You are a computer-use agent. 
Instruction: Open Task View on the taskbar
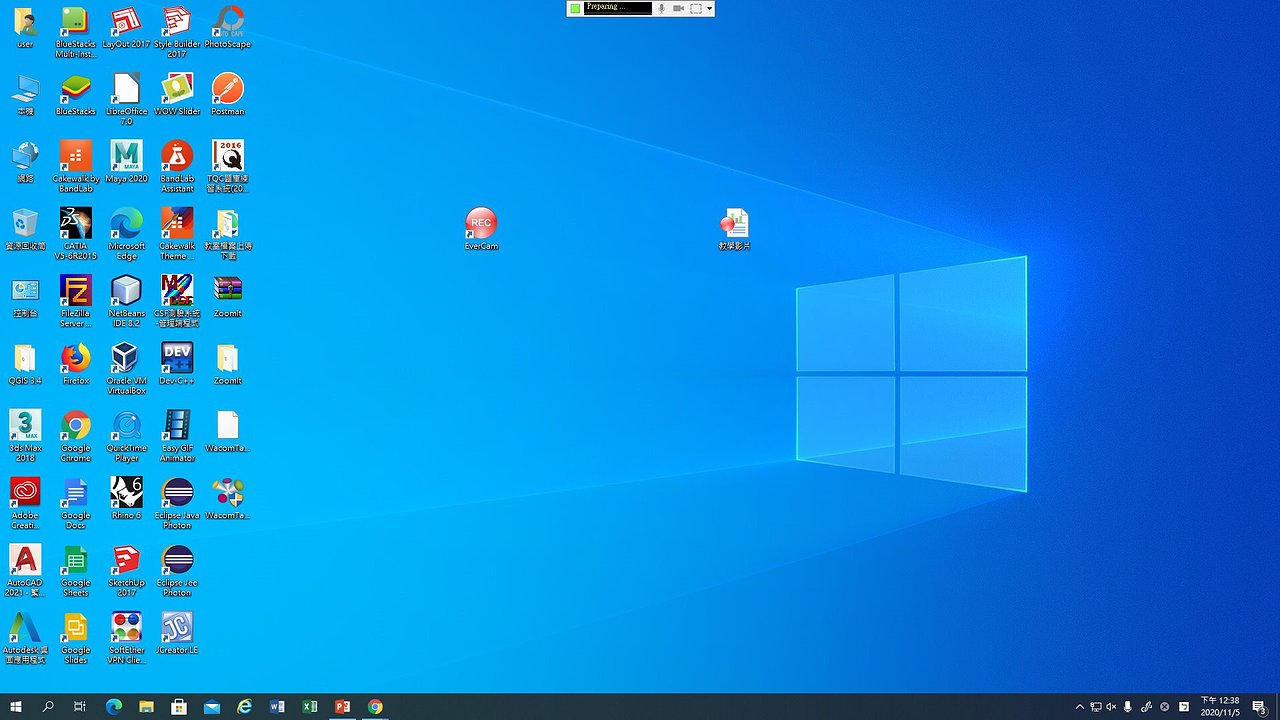(x=80, y=707)
